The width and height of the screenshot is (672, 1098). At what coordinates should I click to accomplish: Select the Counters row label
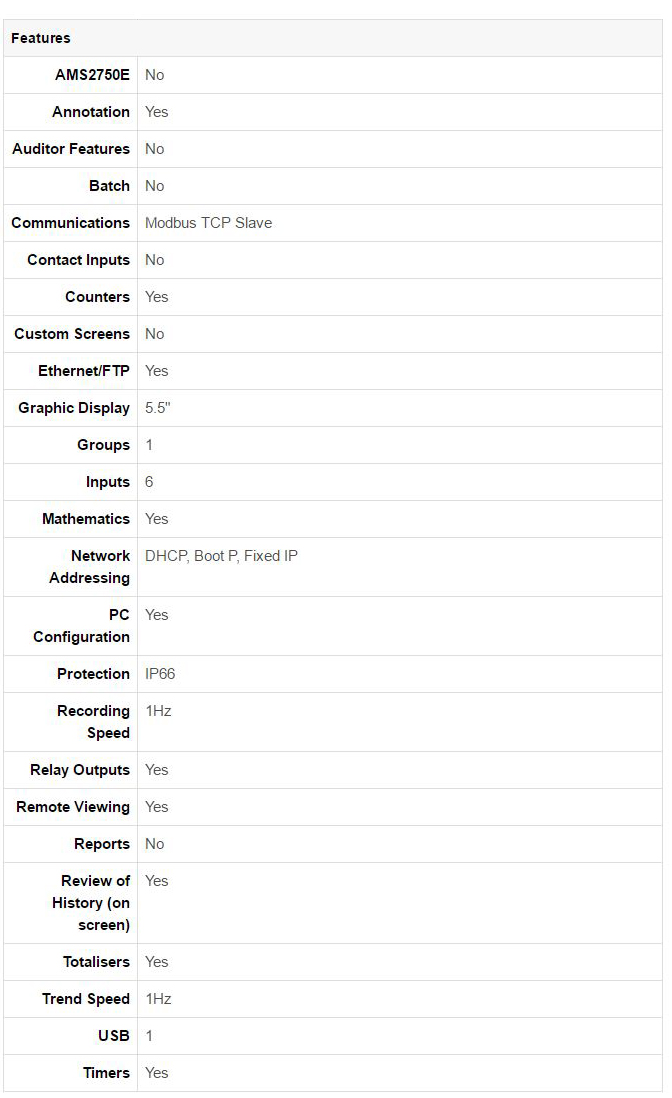(97, 297)
